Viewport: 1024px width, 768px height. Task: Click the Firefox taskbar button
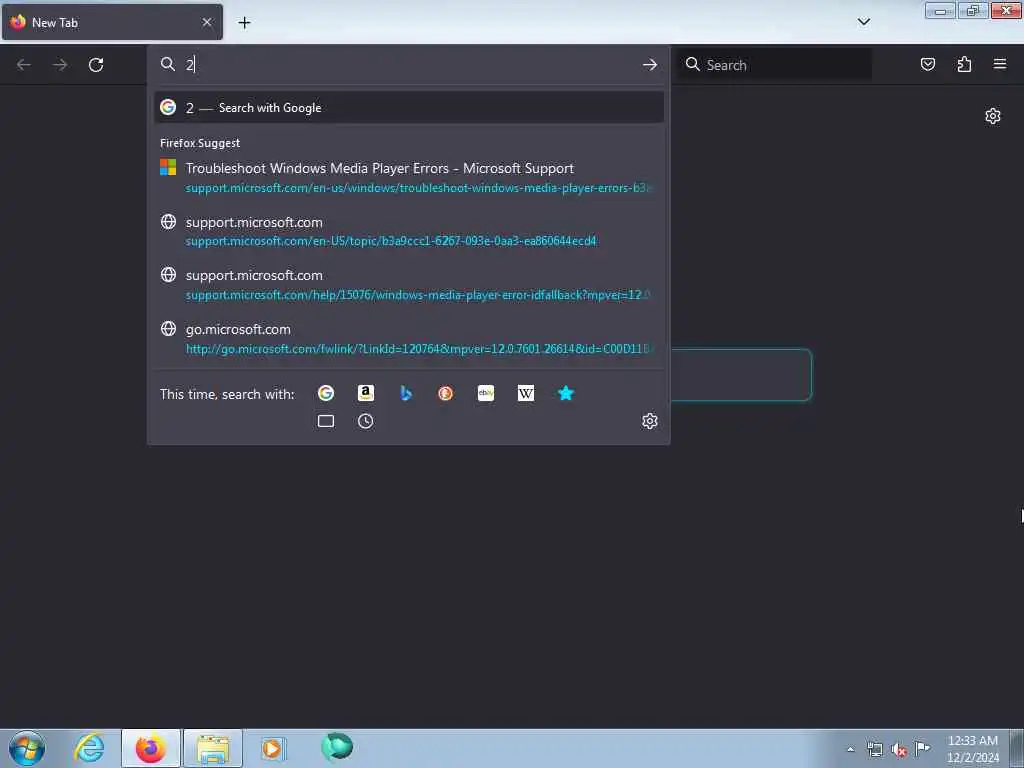coord(150,748)
